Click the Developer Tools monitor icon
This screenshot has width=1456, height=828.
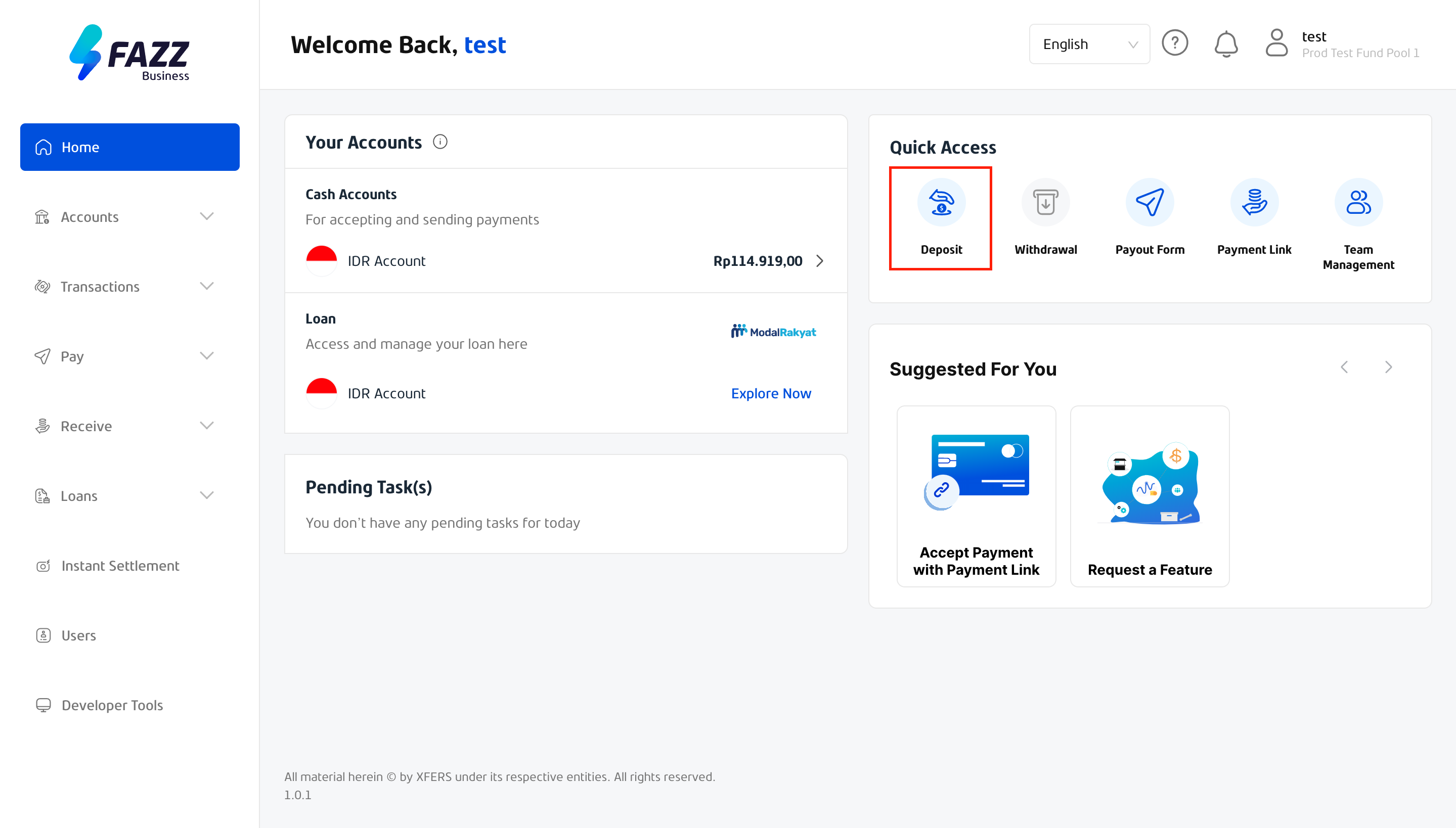click(x=43, y=705)
